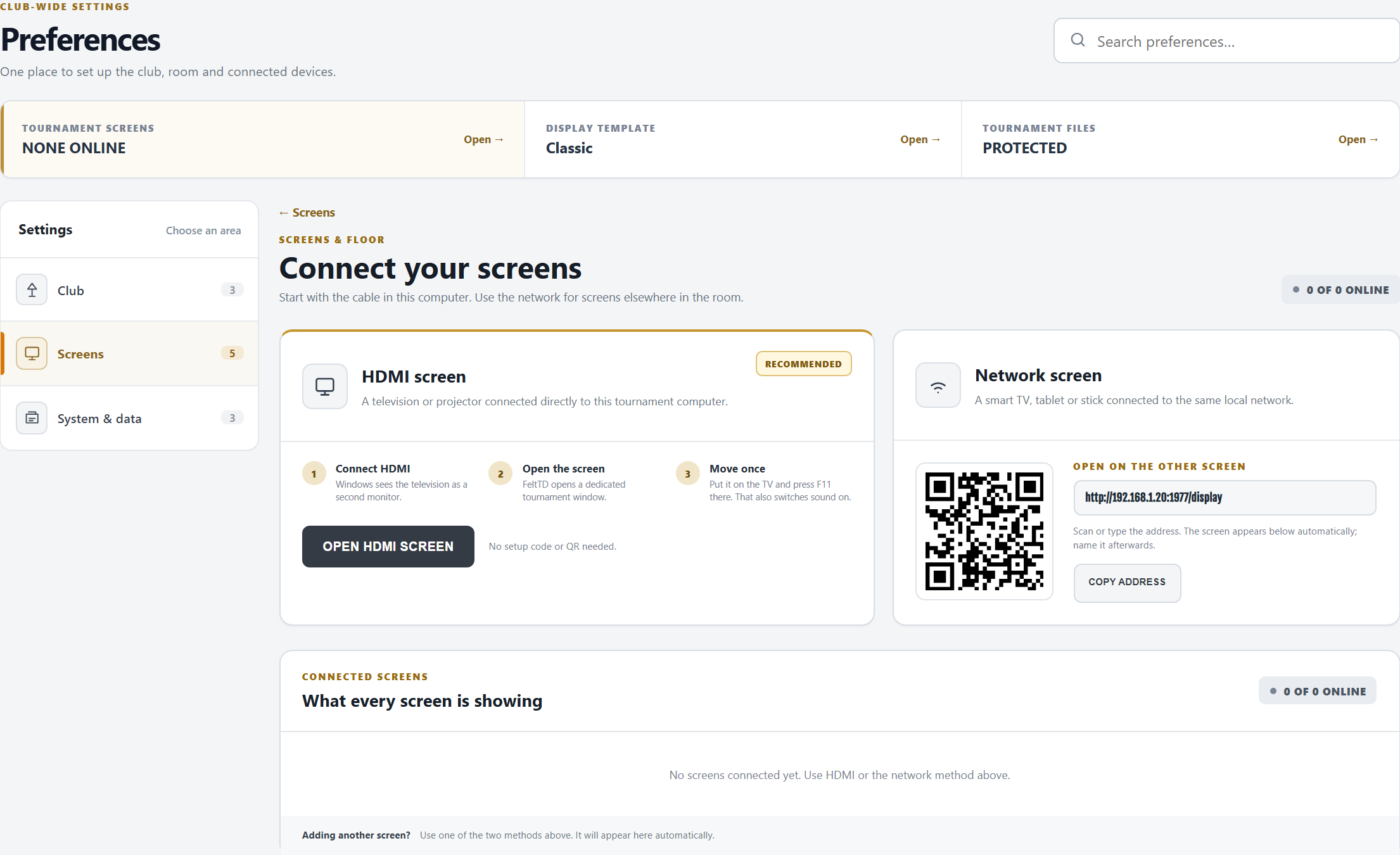
Task: Click the Network screen heading
Action: (x=1038, y=376)
